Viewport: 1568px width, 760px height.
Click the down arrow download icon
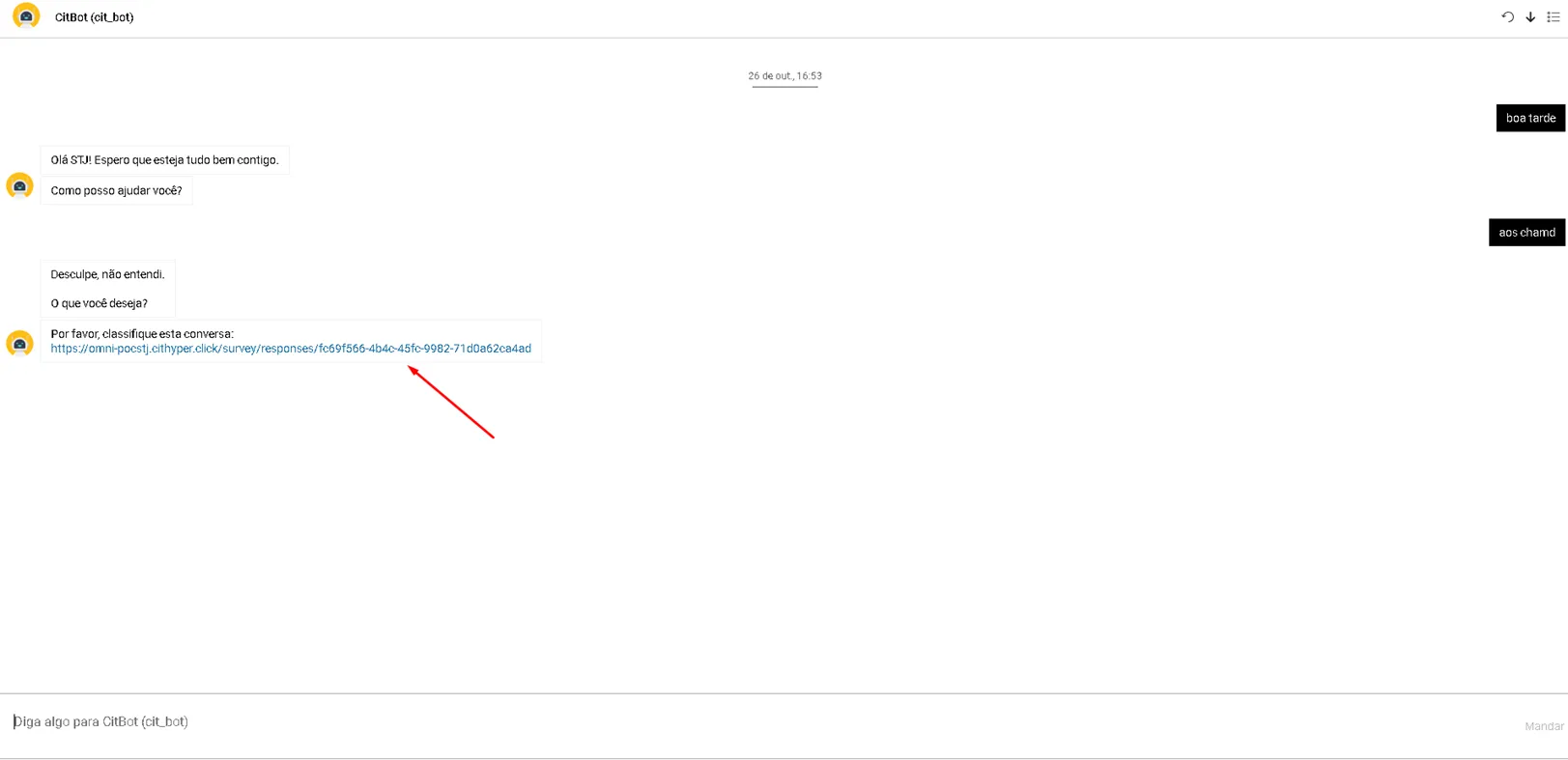tap(1530, 17)
